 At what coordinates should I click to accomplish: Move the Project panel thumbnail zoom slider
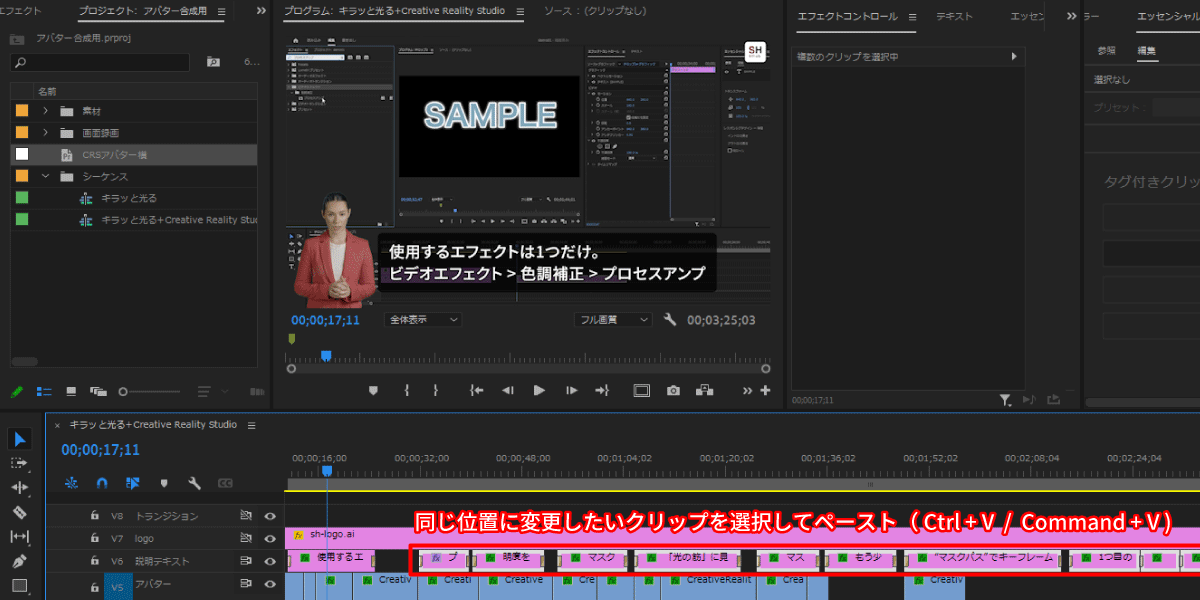pos(124,391)
